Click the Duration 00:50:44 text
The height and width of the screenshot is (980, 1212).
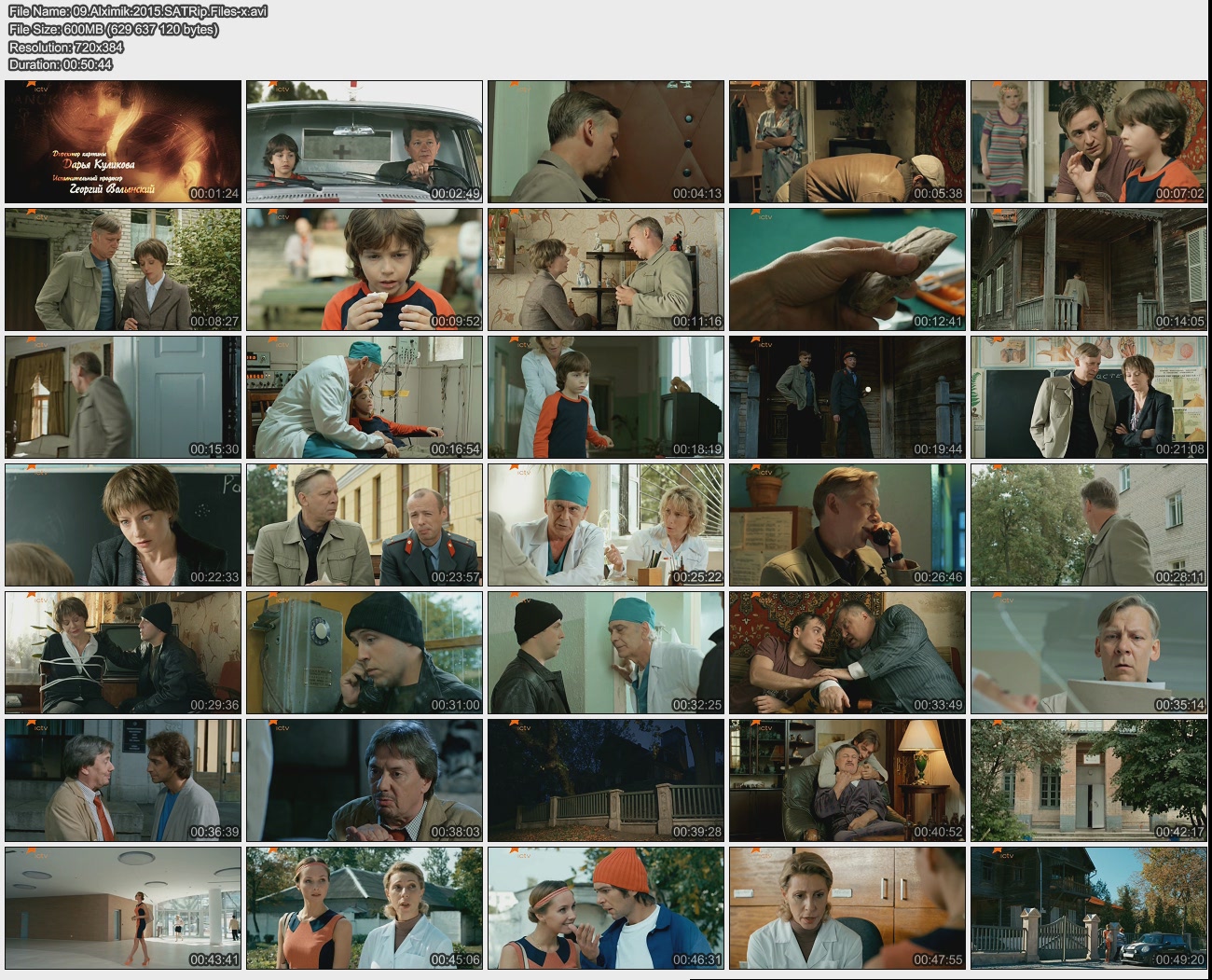[61, 64]
